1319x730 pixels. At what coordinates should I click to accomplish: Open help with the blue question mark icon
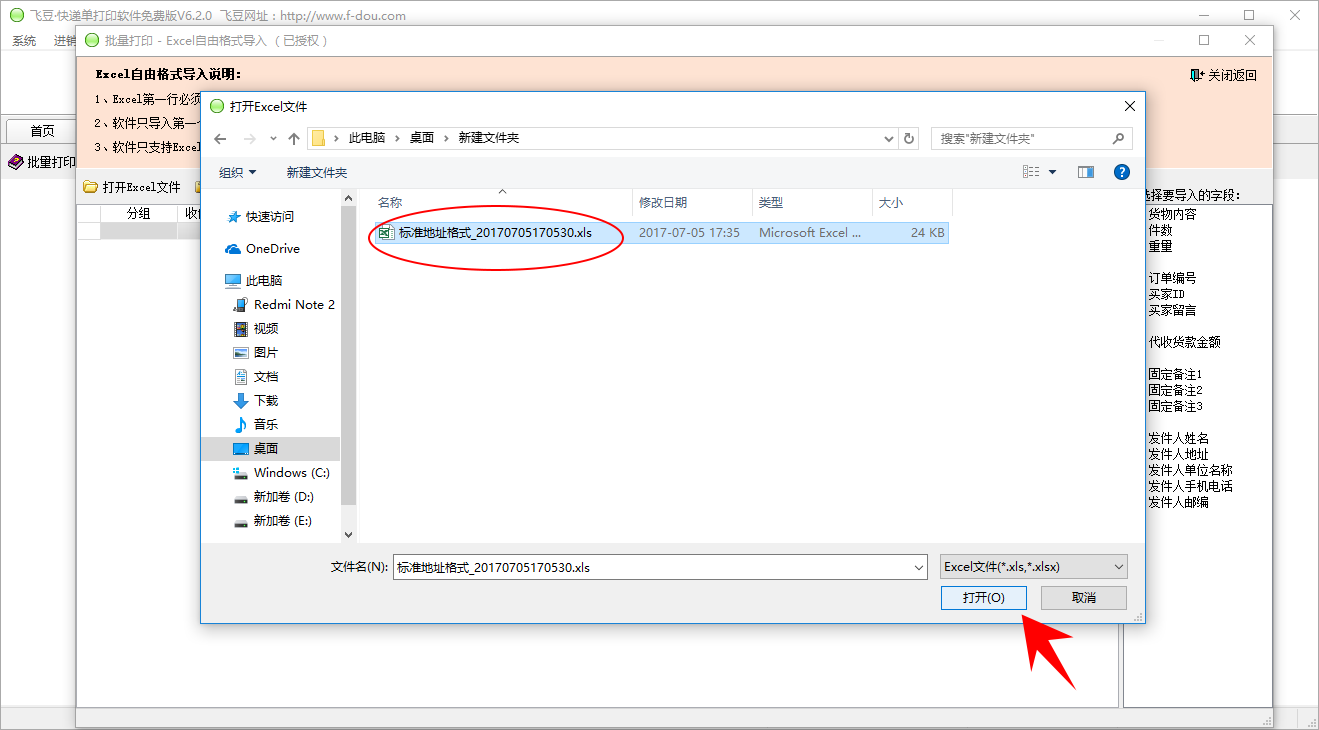(x=1122, y=172)
